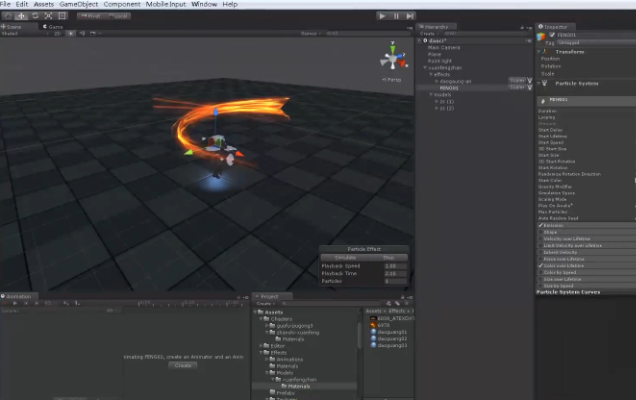Disable the Emission module checkbox
The width and height of the screenshot is (636, 400).
click(x=541, y=225)
